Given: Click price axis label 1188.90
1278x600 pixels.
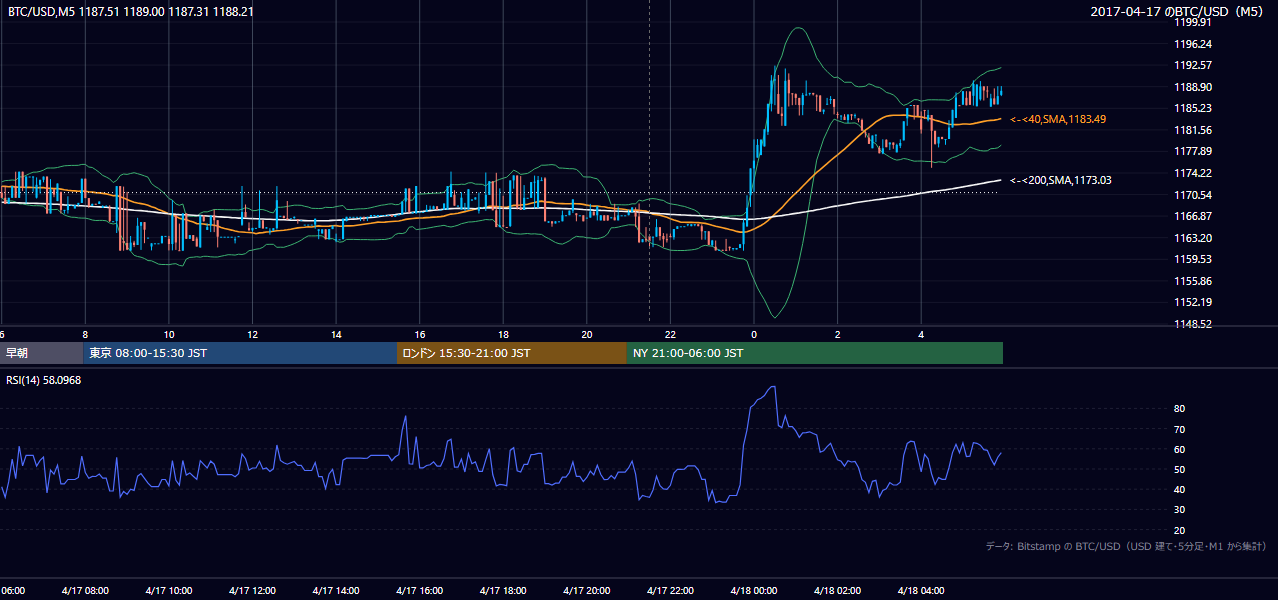Looking at the screenshot, I should click(1193, 87).
